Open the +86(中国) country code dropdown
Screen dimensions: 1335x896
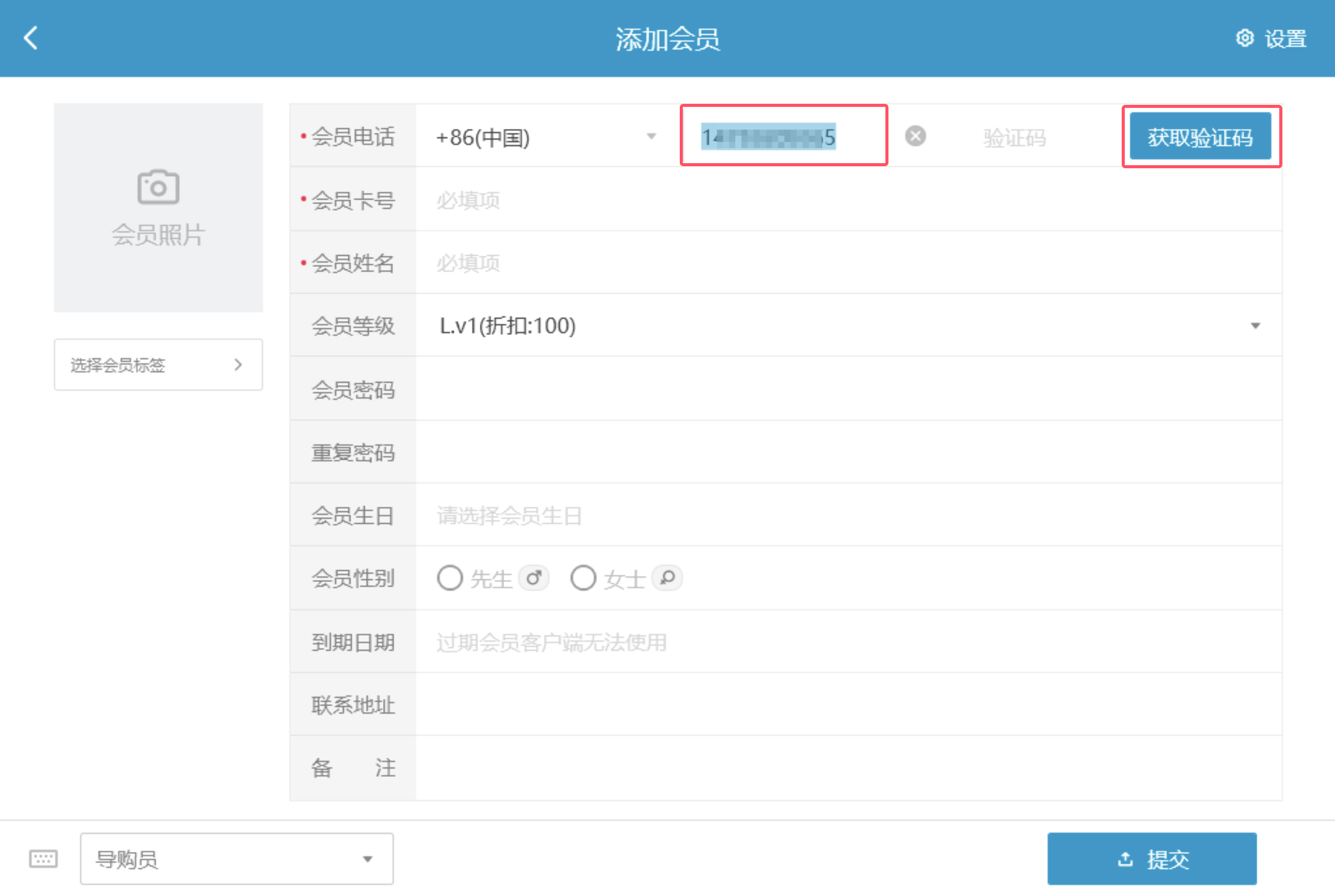coord(547,137)
